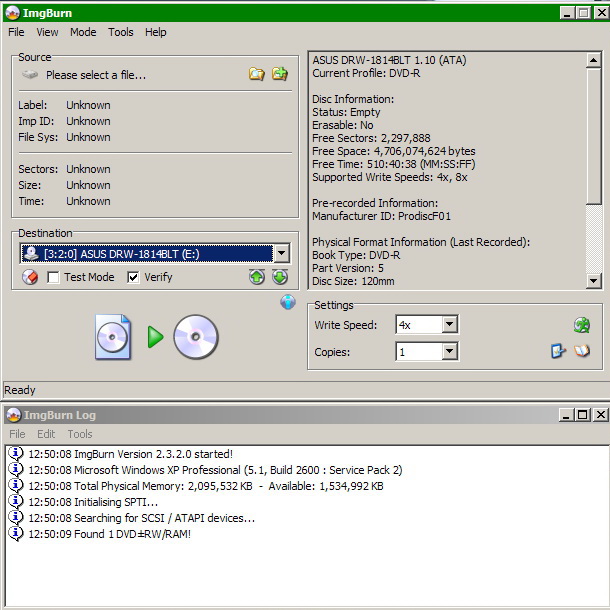Browse for a source image file
Image resolution: width=610 pixels, height=610 pixels.
pos(257,74)
